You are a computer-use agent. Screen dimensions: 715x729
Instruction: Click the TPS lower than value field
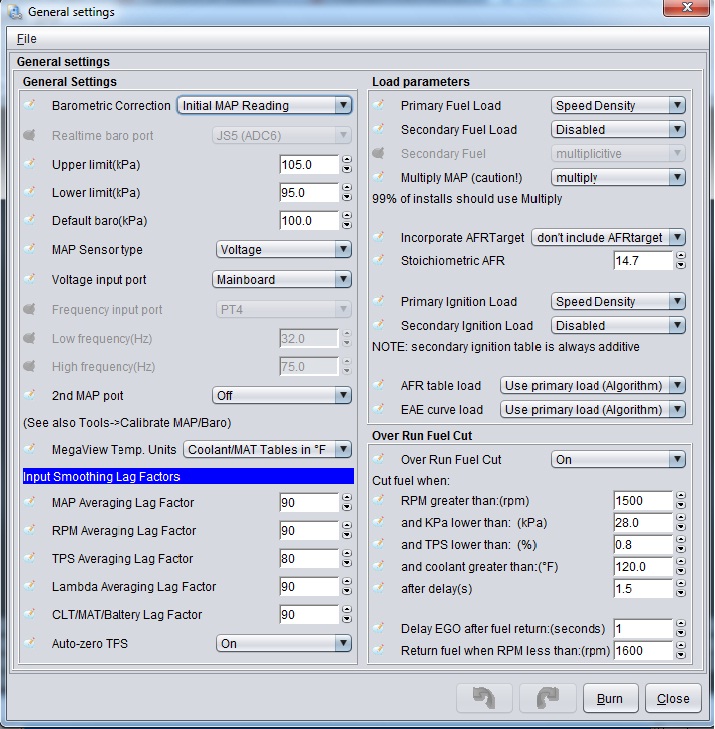[x=643, y=544]
